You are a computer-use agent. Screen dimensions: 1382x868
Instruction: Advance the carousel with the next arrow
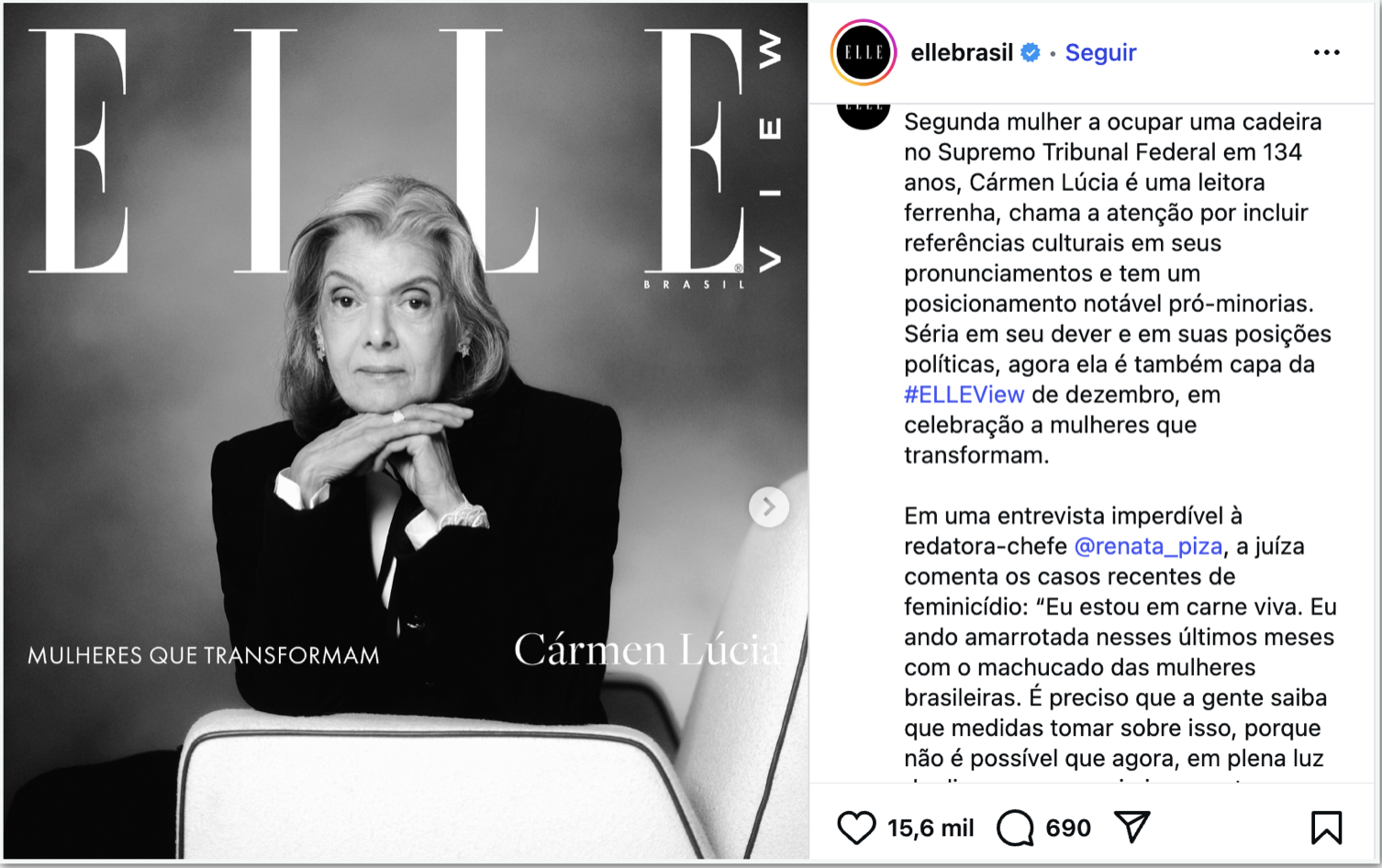point(769,506)
